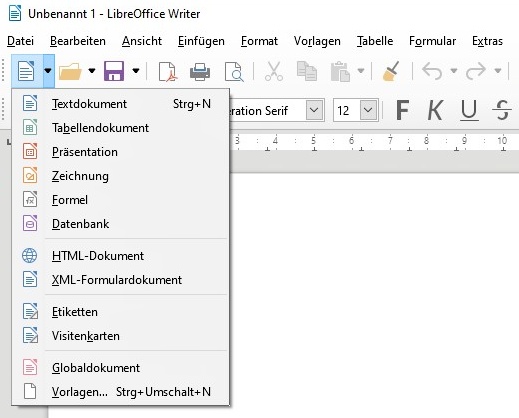Export directly as PDF icon
Screen dimensions: 519x418
[x=167, y=71]
